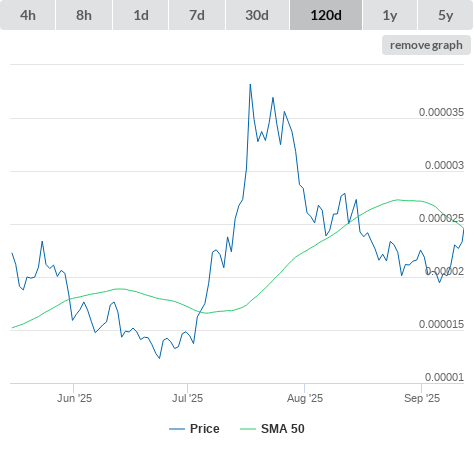Click the 0.00002 y-axis label
This screenshot has width=474, height=455.
(x=444, y=271)
